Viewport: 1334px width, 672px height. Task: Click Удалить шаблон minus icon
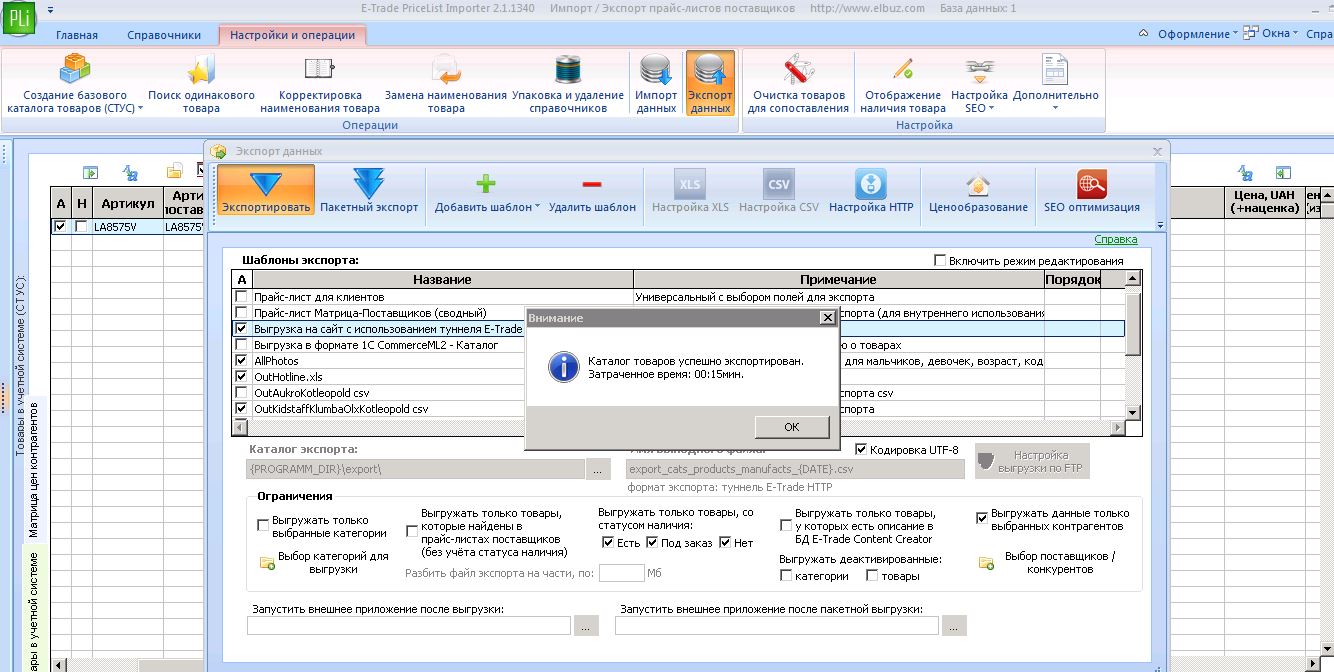pos(592,184)
